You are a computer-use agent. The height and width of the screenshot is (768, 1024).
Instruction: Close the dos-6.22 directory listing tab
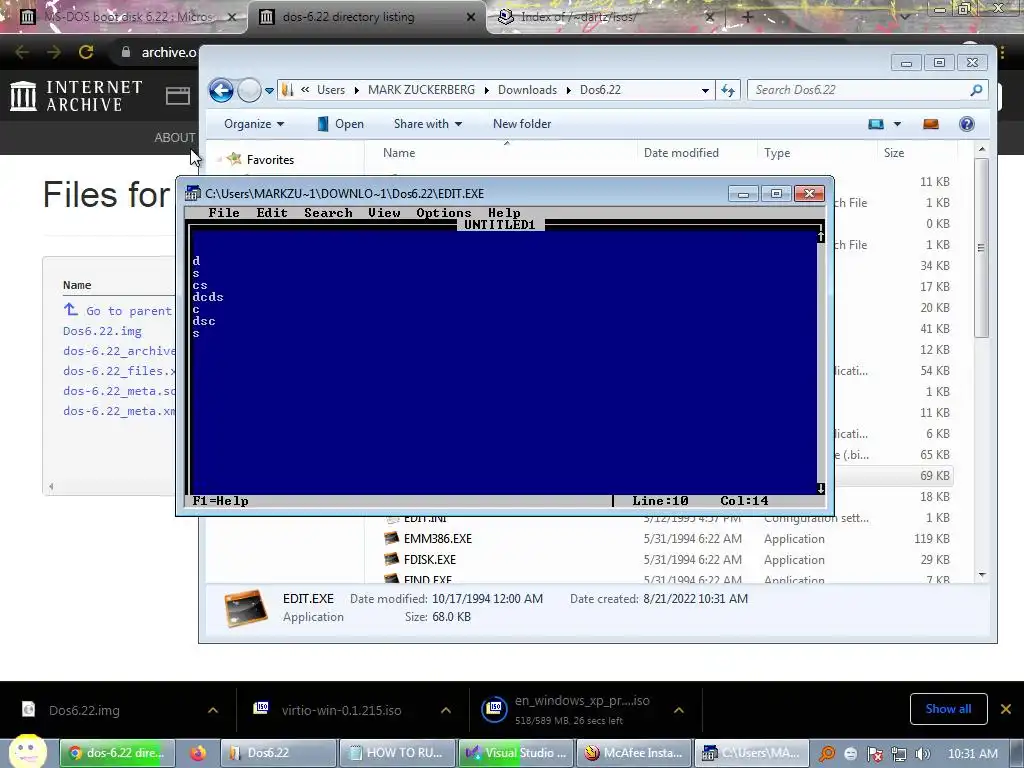[x=471, y=18]
